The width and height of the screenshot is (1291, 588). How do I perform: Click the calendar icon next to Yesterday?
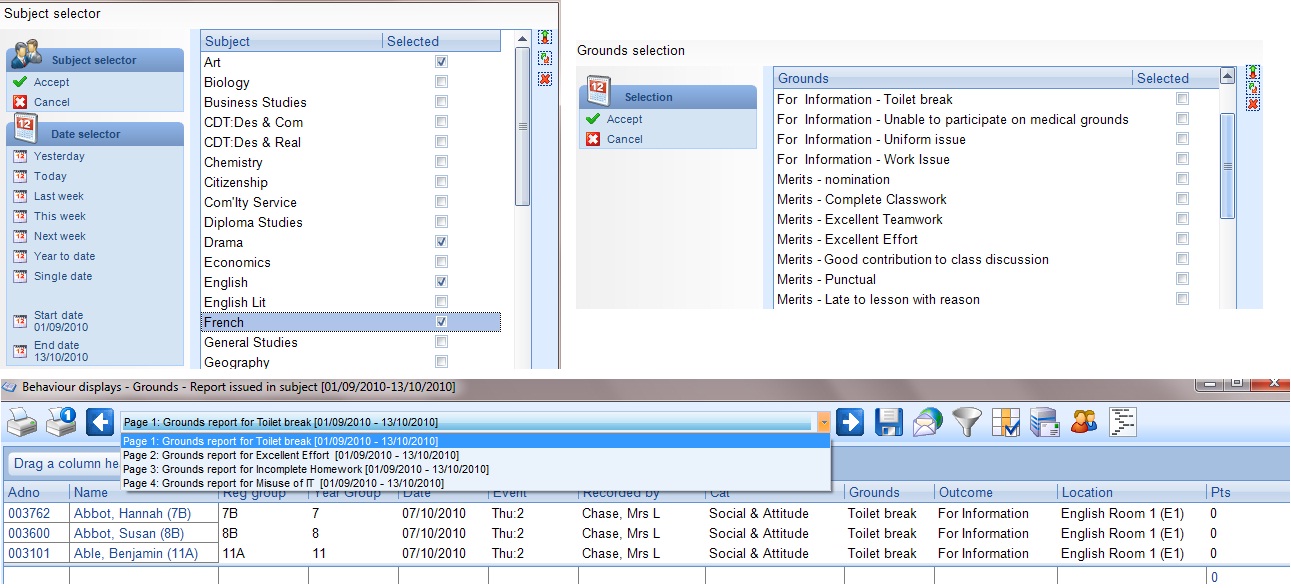pos(20,156)
